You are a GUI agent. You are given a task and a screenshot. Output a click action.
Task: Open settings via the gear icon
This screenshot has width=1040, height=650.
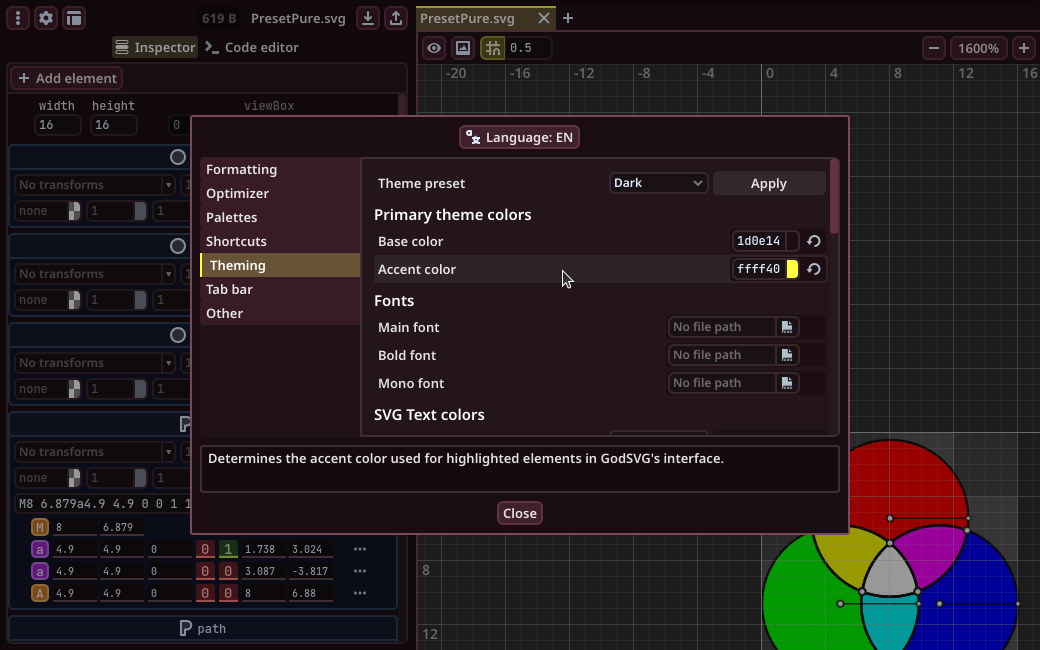pos(46,18)
